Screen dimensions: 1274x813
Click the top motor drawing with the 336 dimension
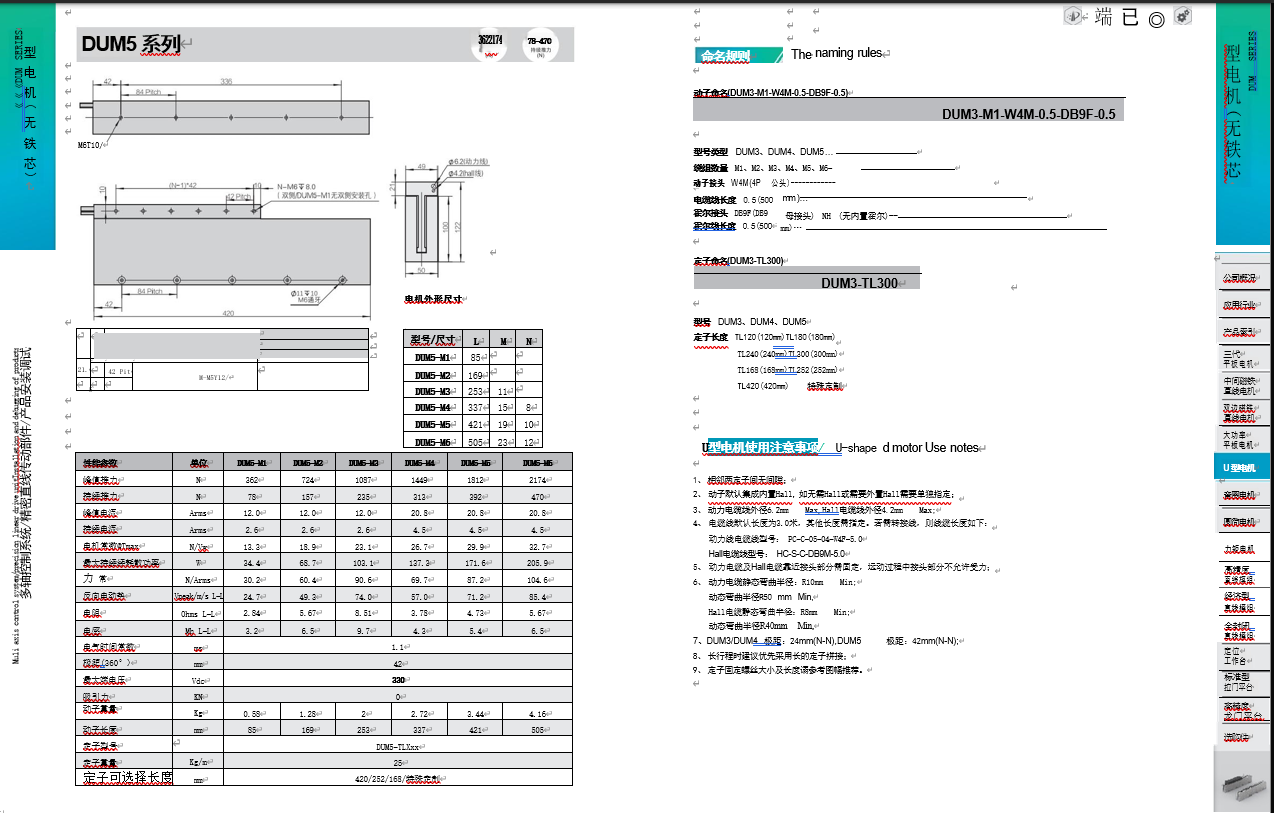coord(225,112)
